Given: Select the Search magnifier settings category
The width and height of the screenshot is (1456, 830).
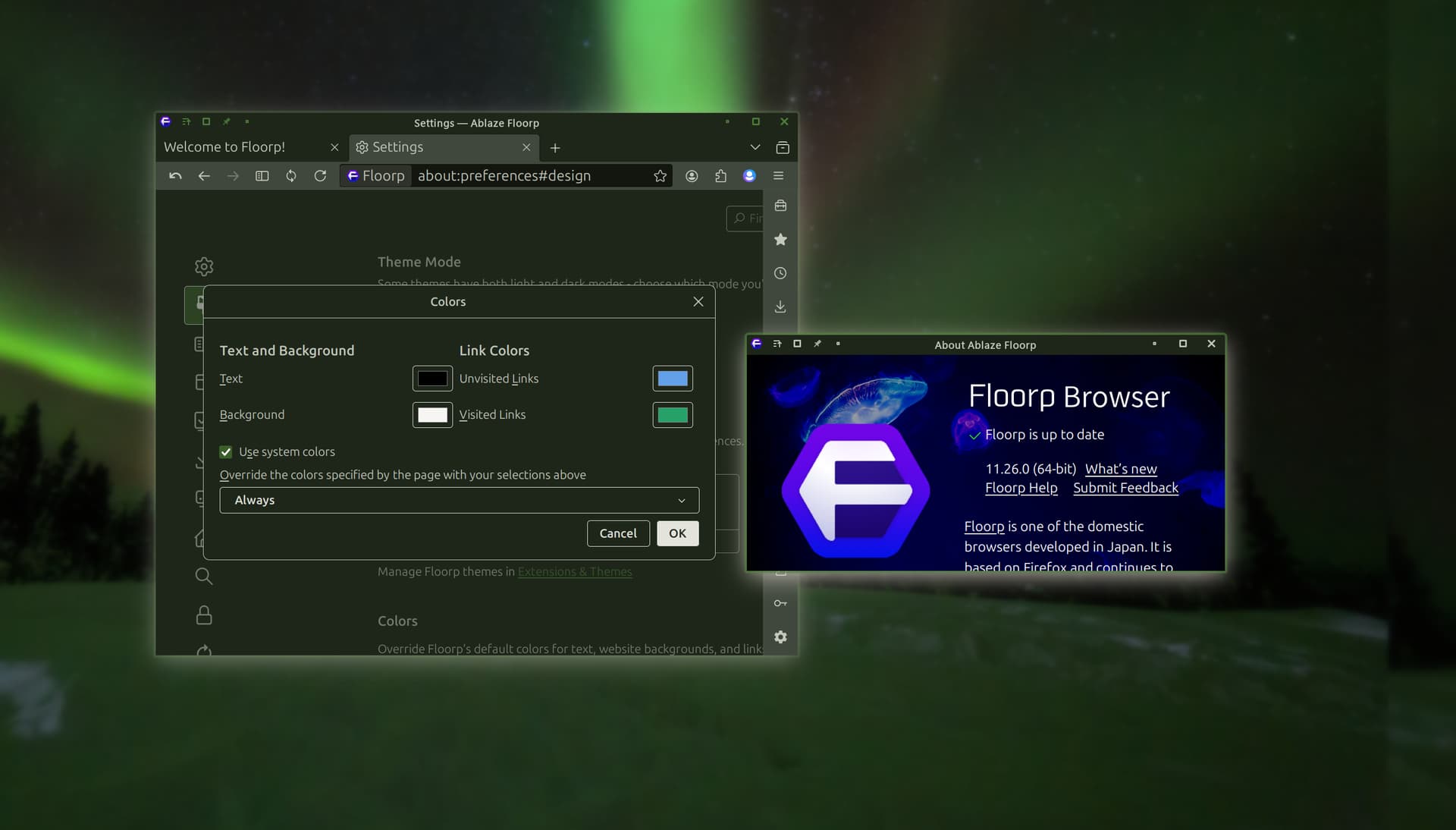Looking at the screenshot, I should (x=204, y=576).
